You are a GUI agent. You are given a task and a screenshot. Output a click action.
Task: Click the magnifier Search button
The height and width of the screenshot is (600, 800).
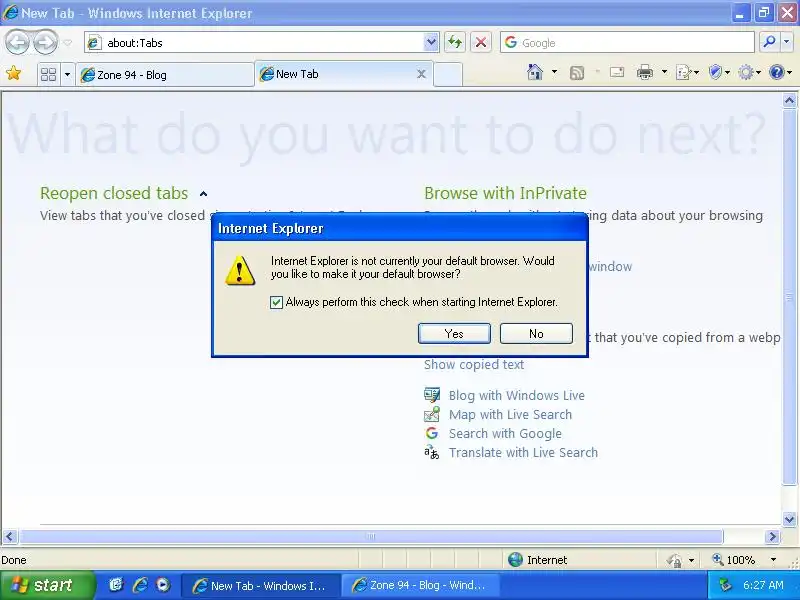(769, 43)
